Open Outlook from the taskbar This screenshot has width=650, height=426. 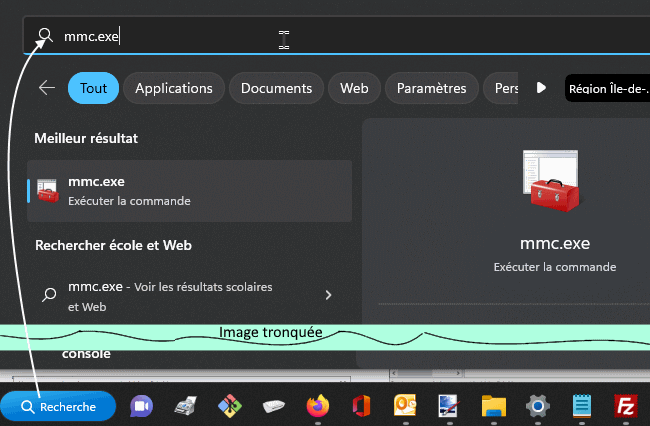(405, 405)
